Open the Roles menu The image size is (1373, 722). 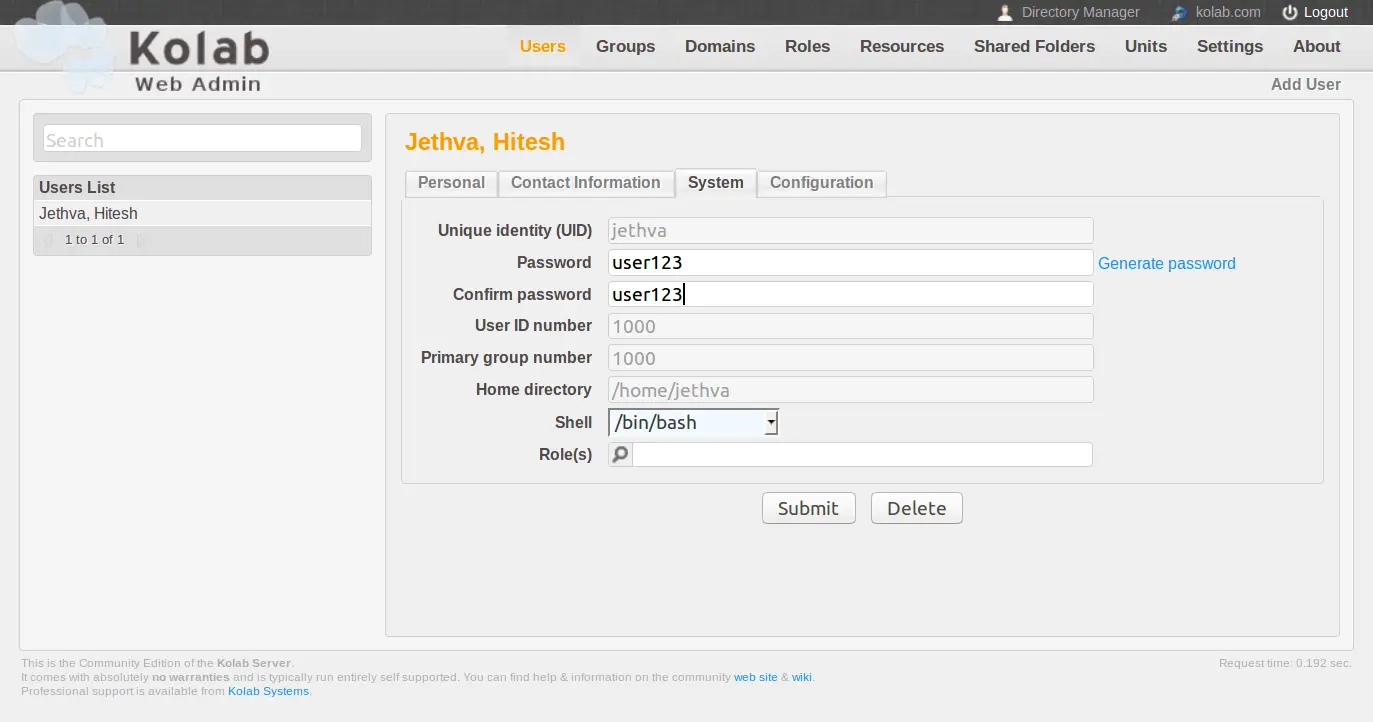point(808,46)
